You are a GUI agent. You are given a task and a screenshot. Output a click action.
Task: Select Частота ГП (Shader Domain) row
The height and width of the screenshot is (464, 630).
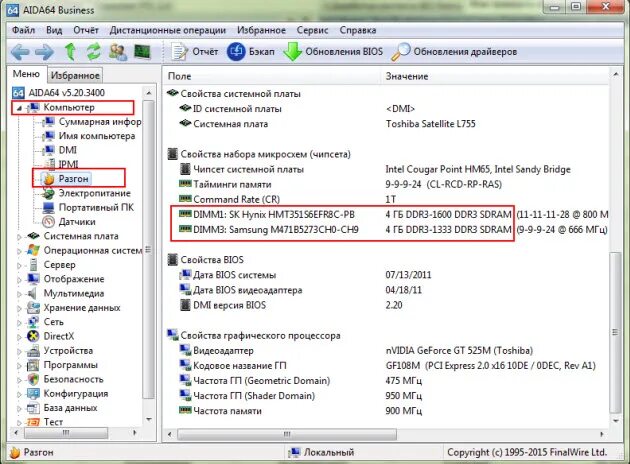(x=387, y=396)
